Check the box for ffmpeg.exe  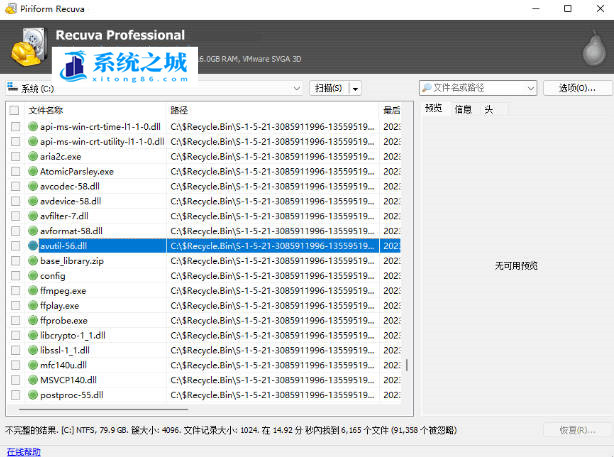coord(15,290)
